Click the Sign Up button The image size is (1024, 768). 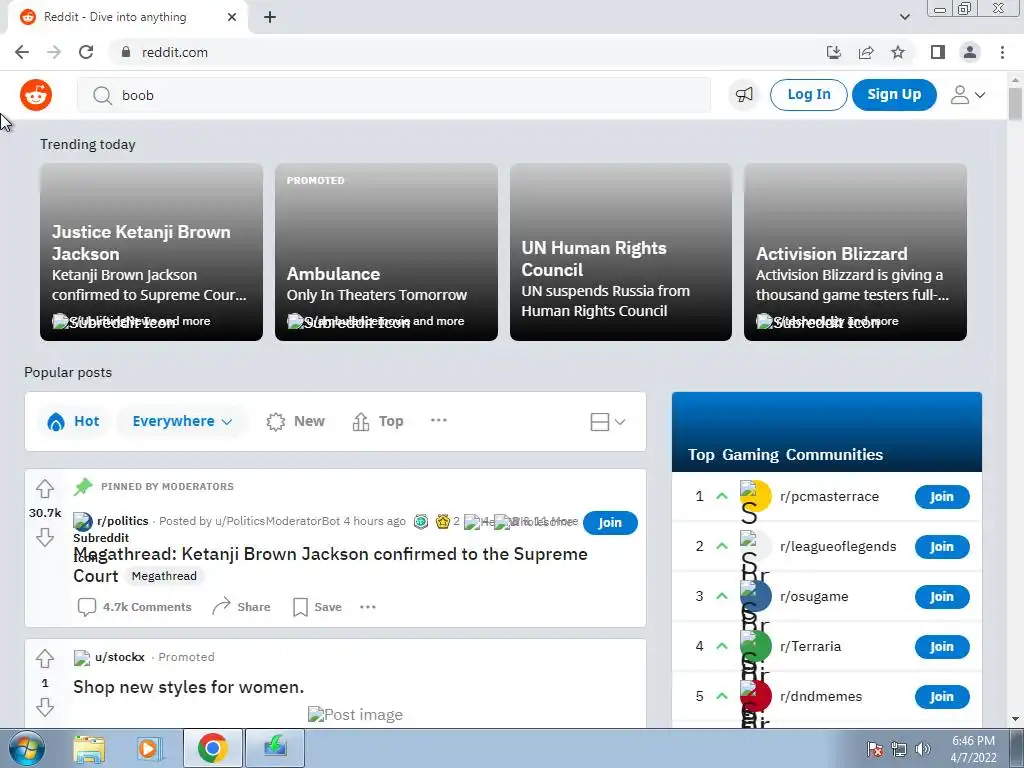click(894, 95)
